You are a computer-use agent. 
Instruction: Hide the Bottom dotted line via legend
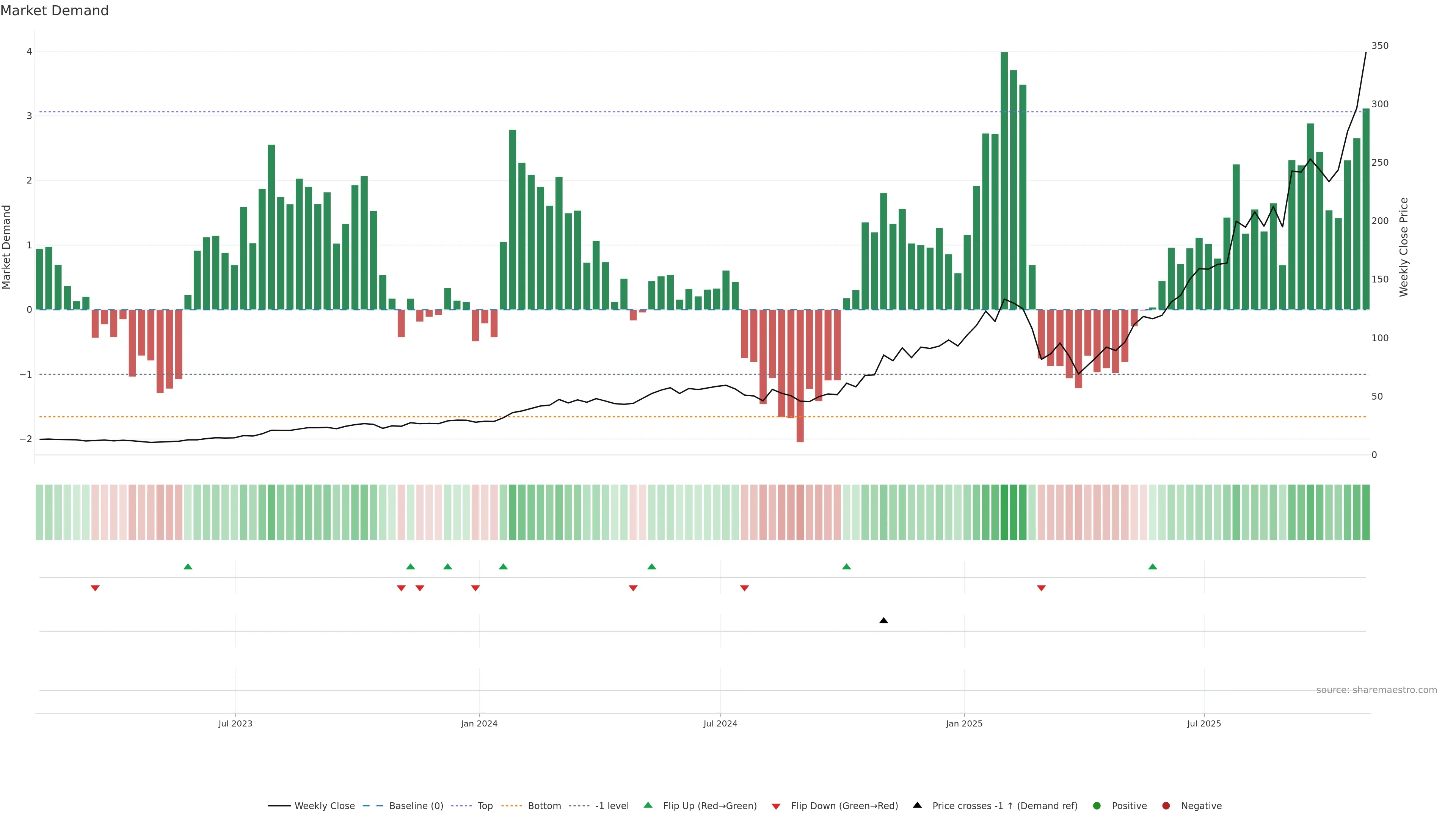pyautogui.click(x=544, y=806)
